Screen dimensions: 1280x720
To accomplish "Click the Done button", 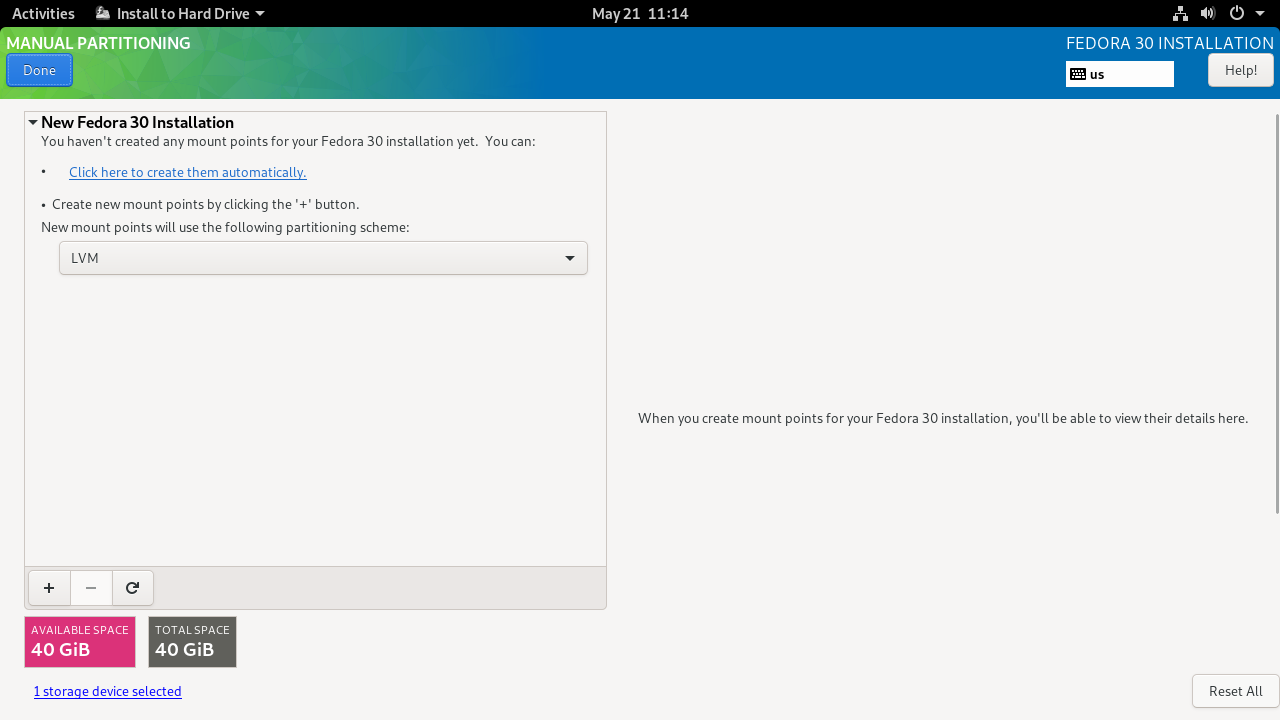I will tap(40, 70).
